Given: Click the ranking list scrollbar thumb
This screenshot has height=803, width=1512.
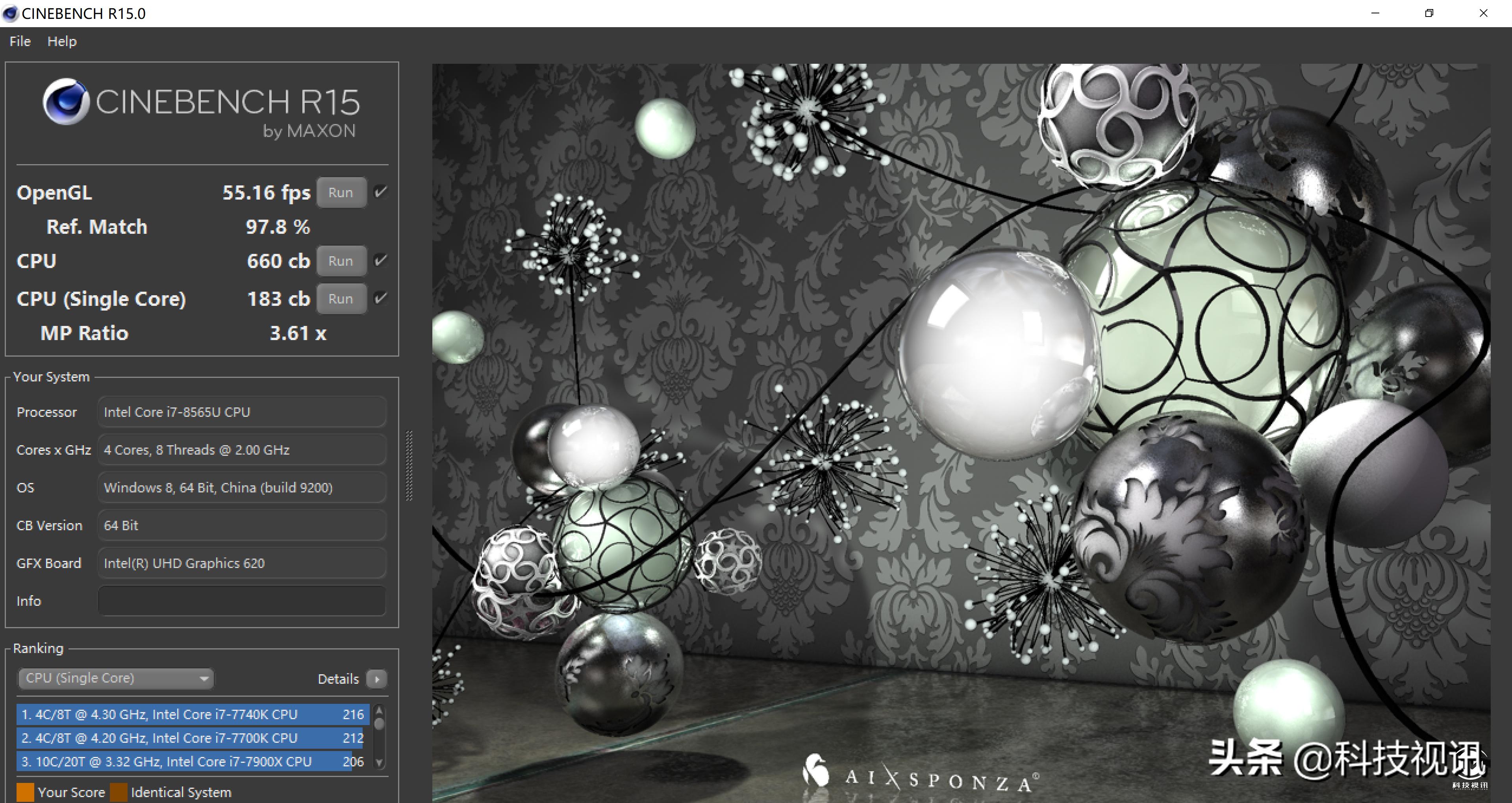Looking at the screenshot, I should pyautogui.click(x=379, y=724).
